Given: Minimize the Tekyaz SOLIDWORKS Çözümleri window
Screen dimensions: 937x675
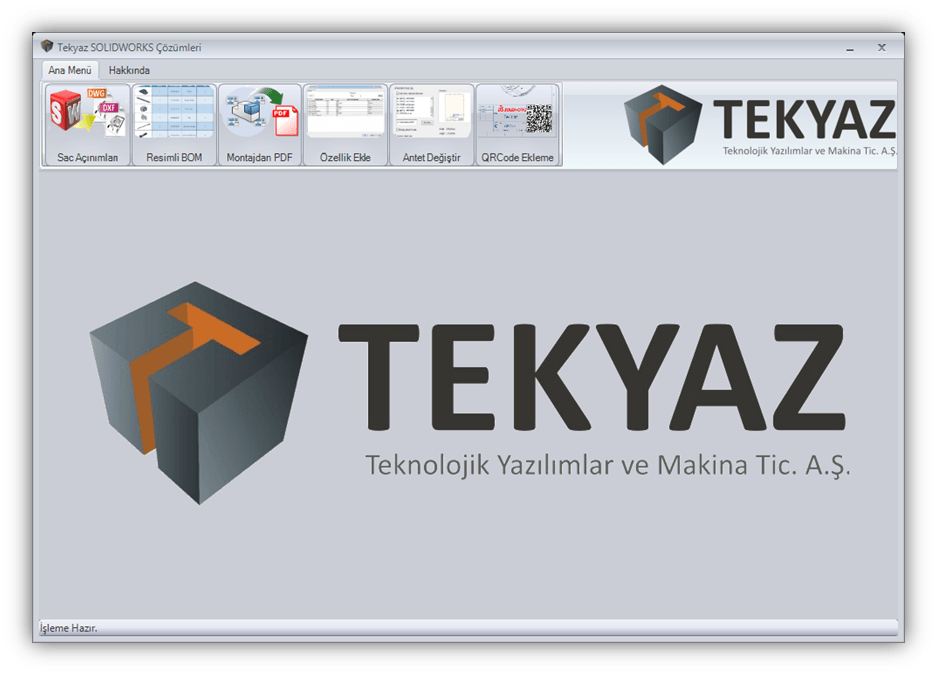Looking at the screenshot, I should point(850,48).
